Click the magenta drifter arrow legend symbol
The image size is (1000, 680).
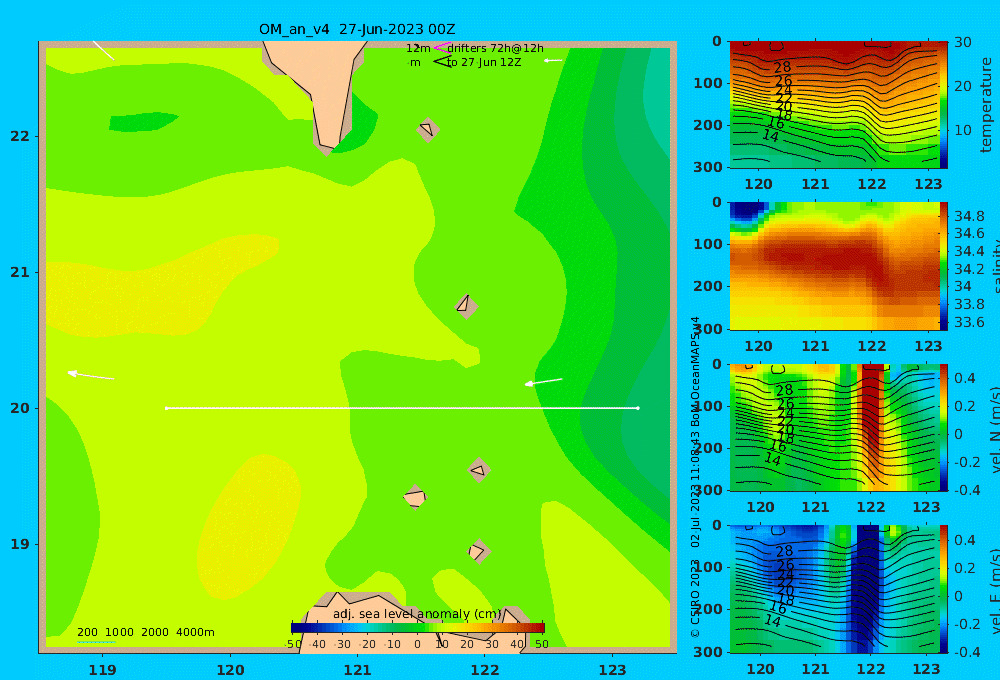click(441, 48)
